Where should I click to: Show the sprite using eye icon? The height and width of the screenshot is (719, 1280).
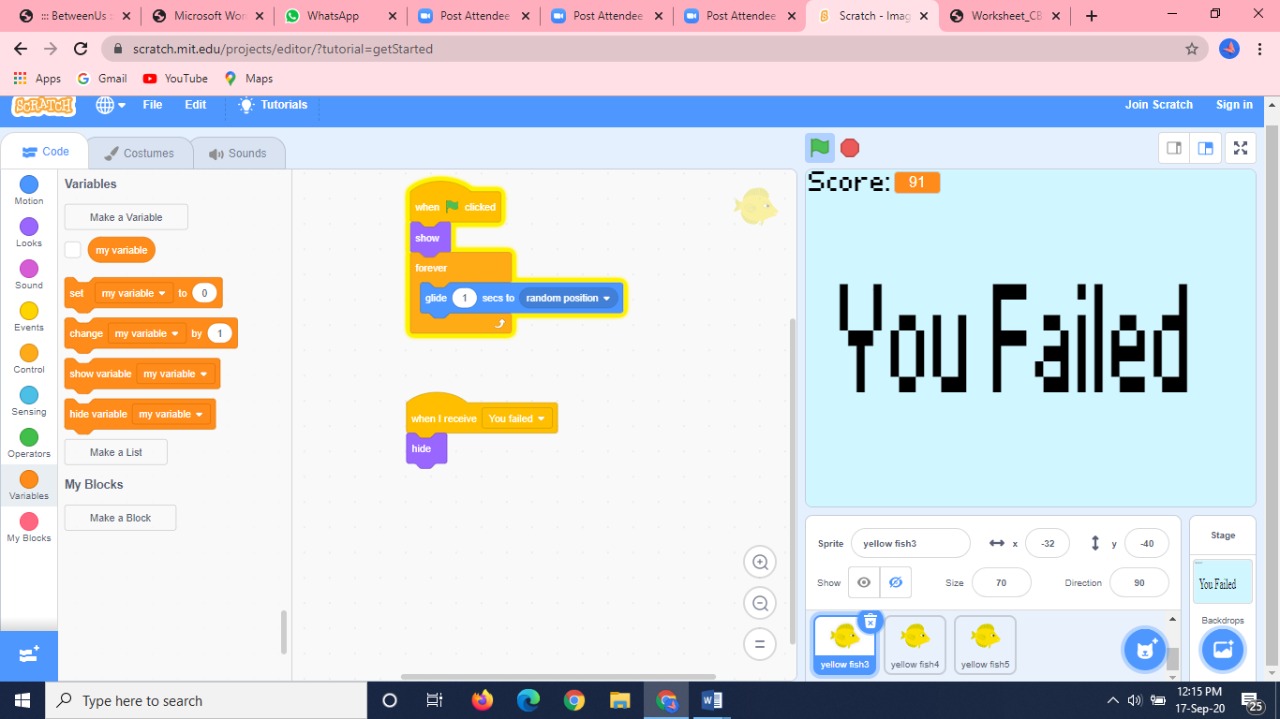click(x=864, y=582)
